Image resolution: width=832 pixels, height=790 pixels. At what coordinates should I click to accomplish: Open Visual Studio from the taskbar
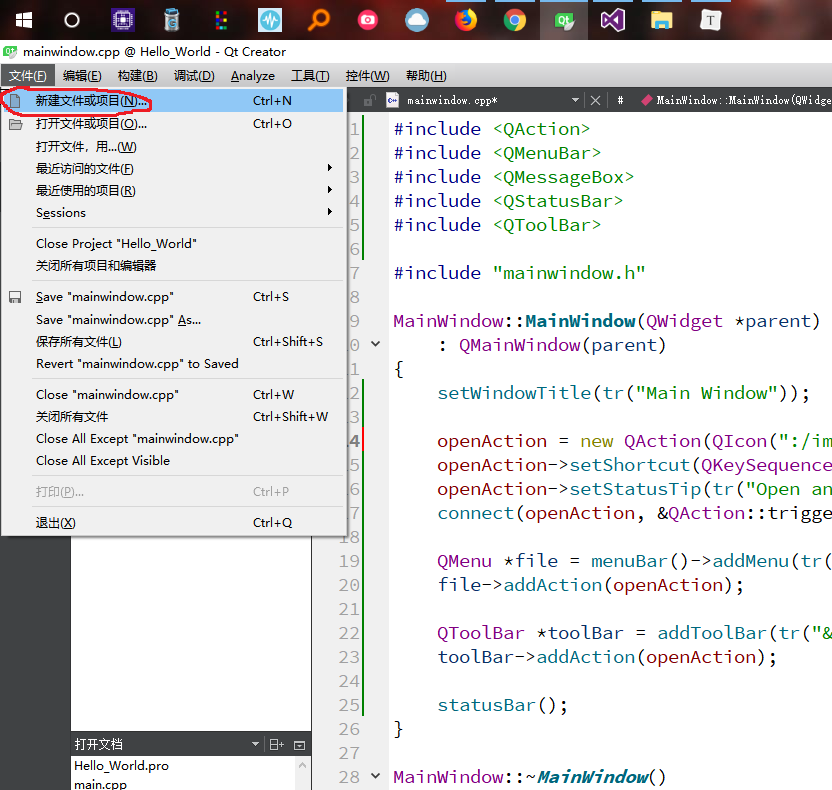pos(613,20)
